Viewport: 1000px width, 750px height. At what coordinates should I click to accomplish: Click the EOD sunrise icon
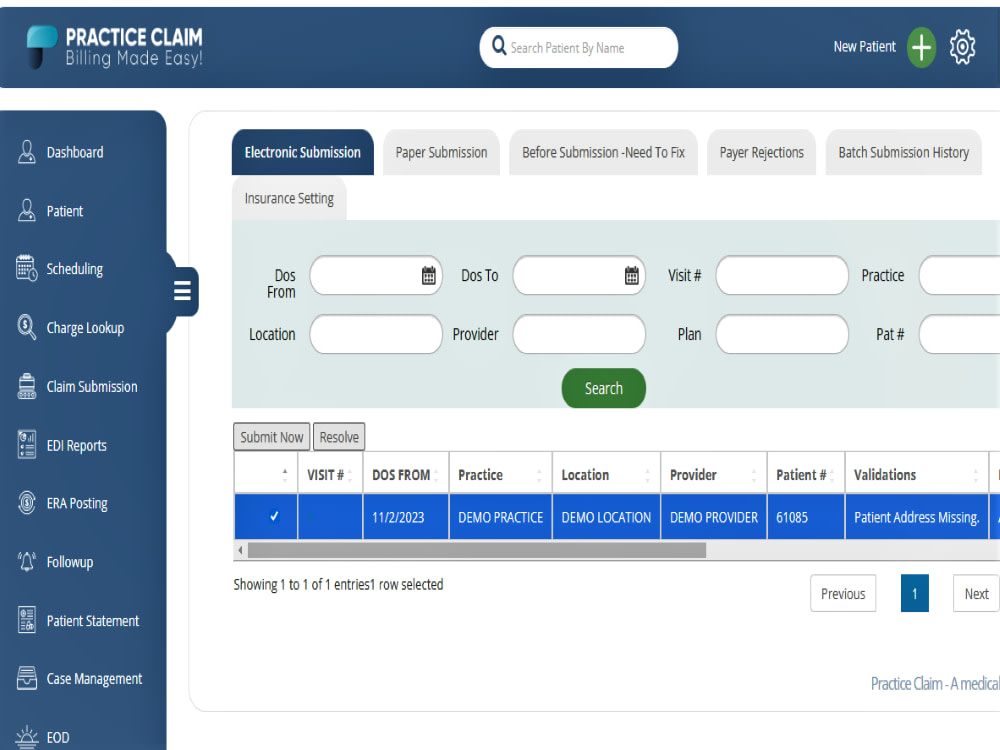click(x=27, y=737)
